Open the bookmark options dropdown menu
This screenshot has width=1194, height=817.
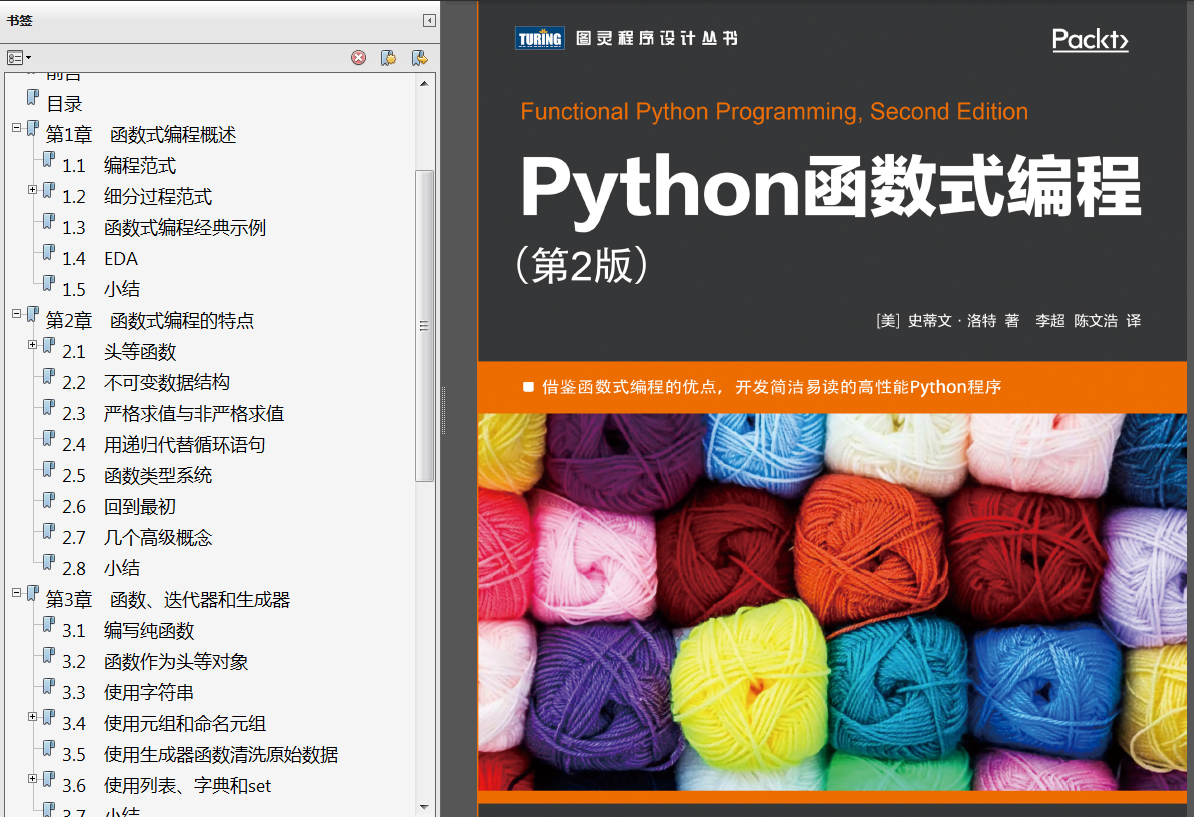[x=19, y=58]
